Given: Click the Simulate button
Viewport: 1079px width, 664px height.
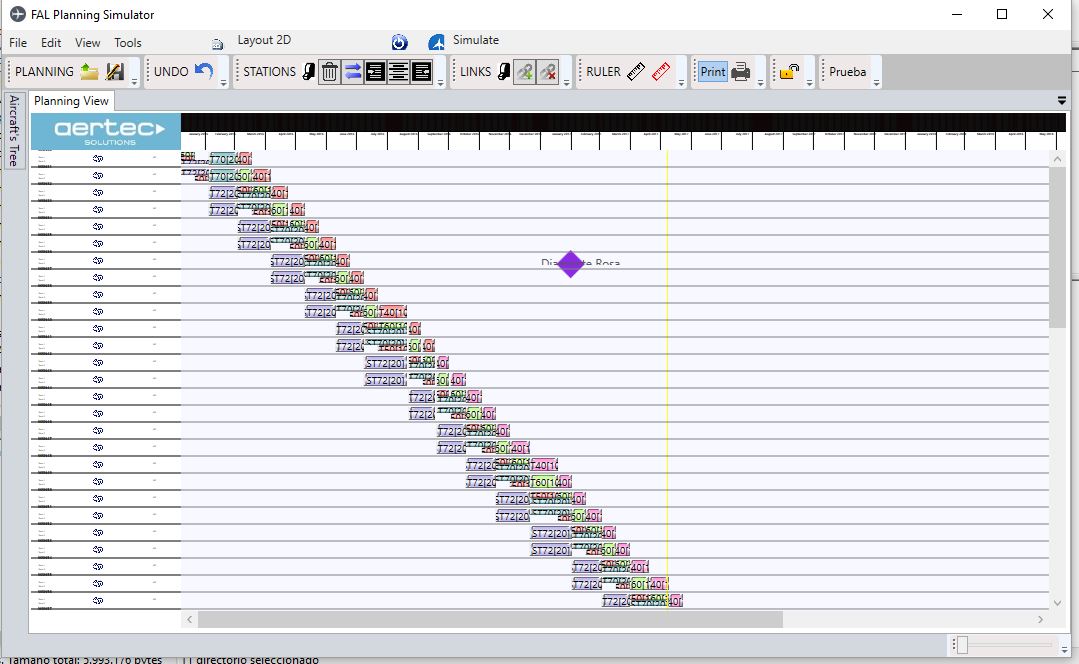Looking at the screenshot, I should pyautogui.click(x=475, y=41).
